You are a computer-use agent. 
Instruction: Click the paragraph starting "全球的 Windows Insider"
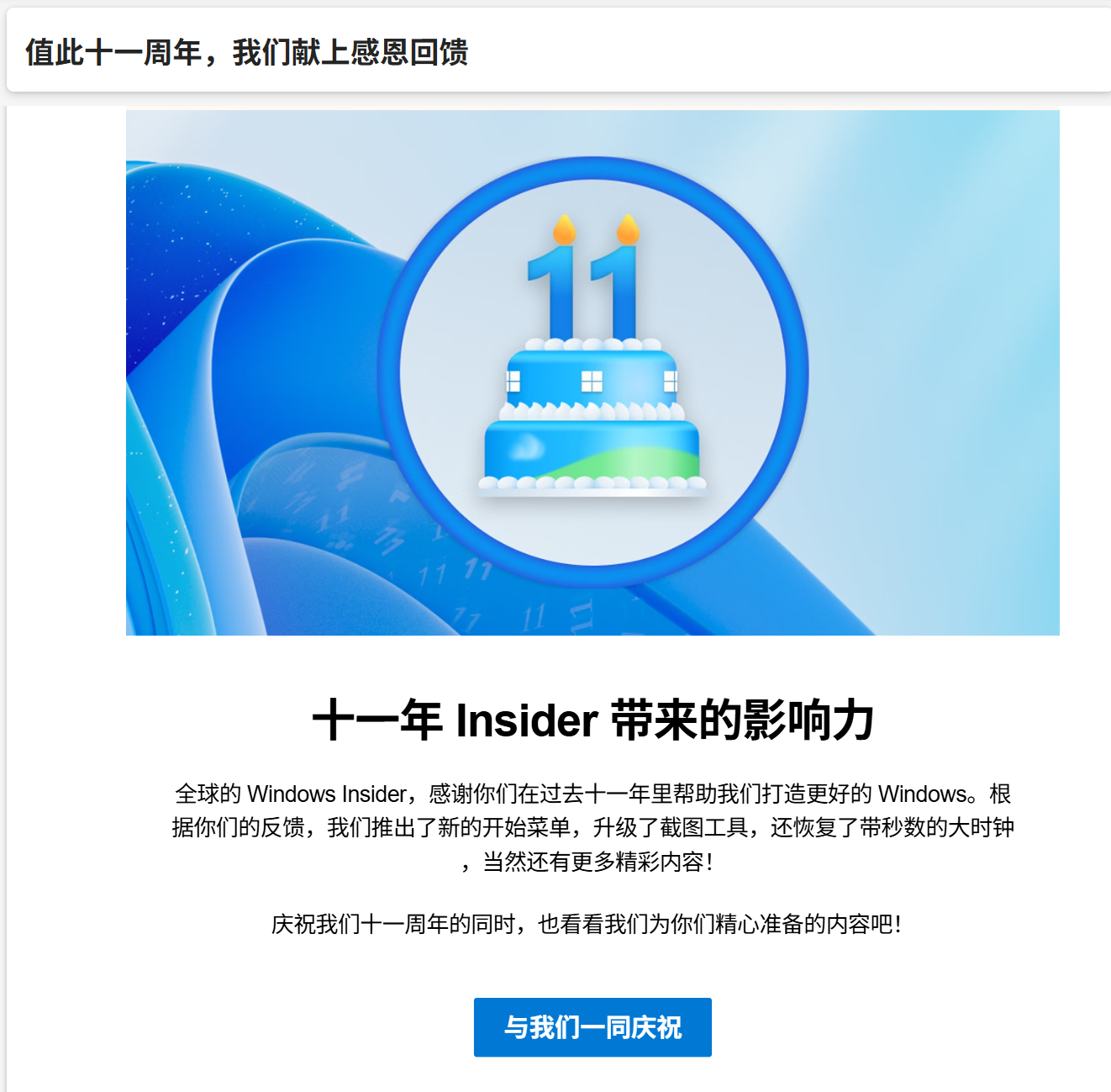[x=592, y=827]
